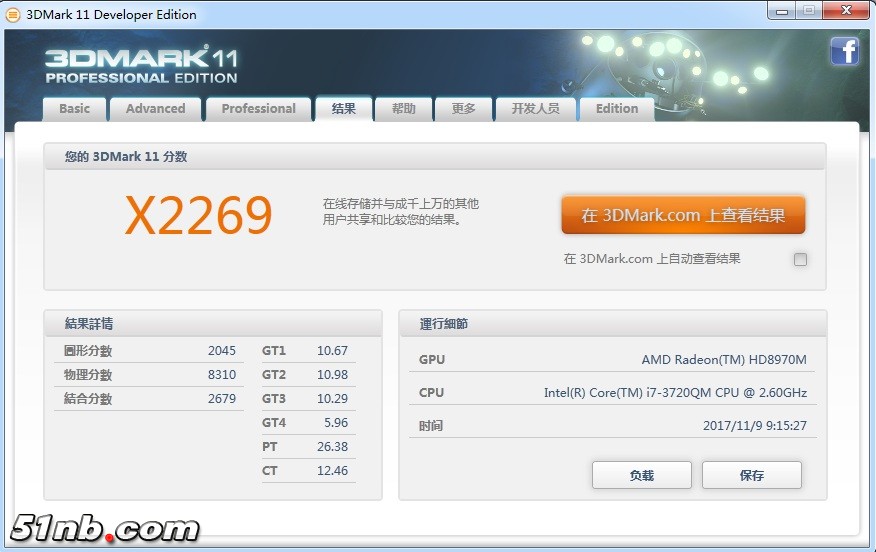The height and width of the screenshot is (552, 876).
Task: Click the window title 3DMark 11 Developer Edition
Action: [111, 15]
